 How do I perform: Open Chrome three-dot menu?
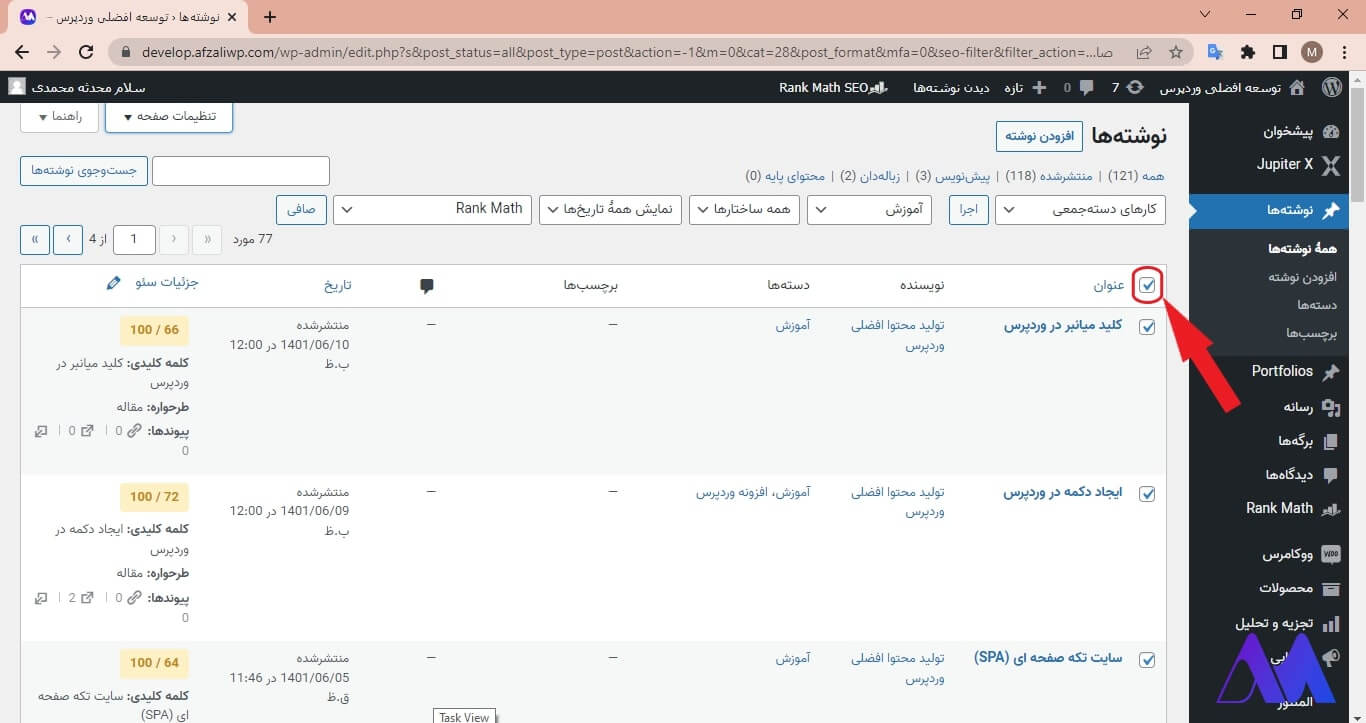[1344, 52]
